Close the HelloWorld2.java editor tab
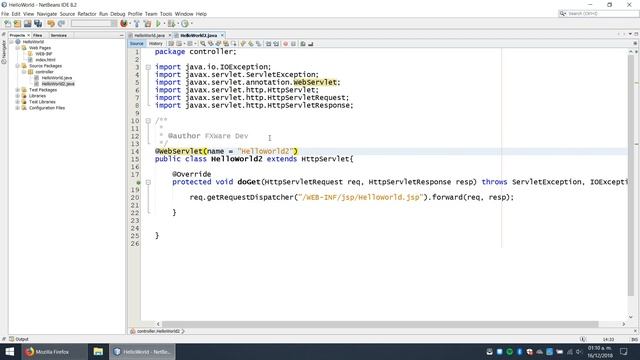Image resolution: width=640 pixels, height=360 pixels. (x=222, y=36)
